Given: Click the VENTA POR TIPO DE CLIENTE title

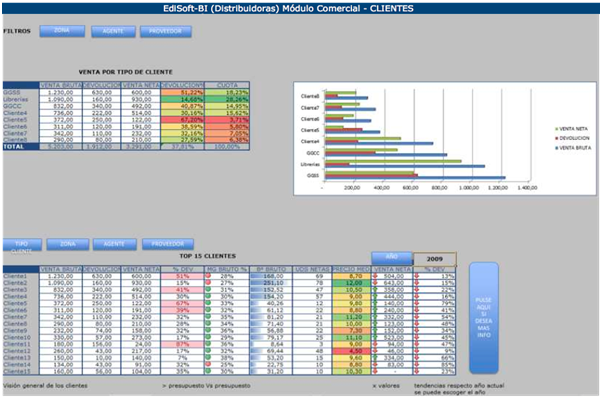Looking at the screenshot, I should coord(126,72).
